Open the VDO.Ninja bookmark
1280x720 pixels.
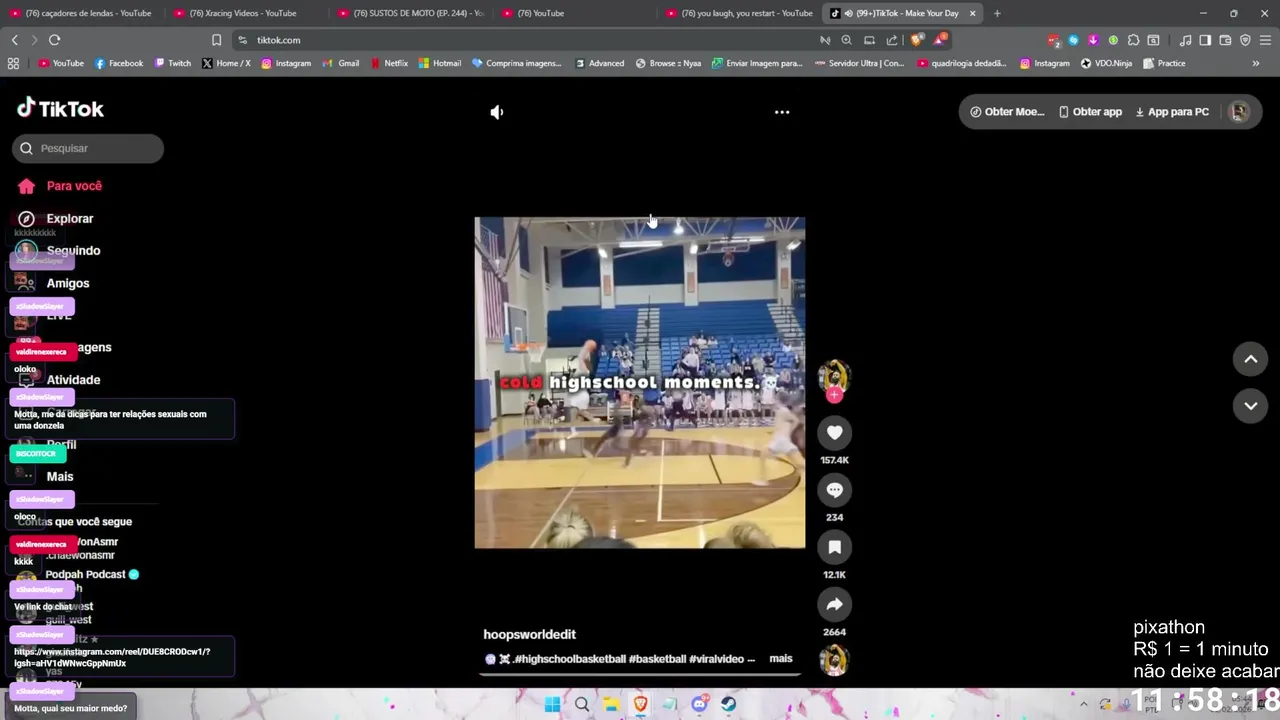[1106, 63]
